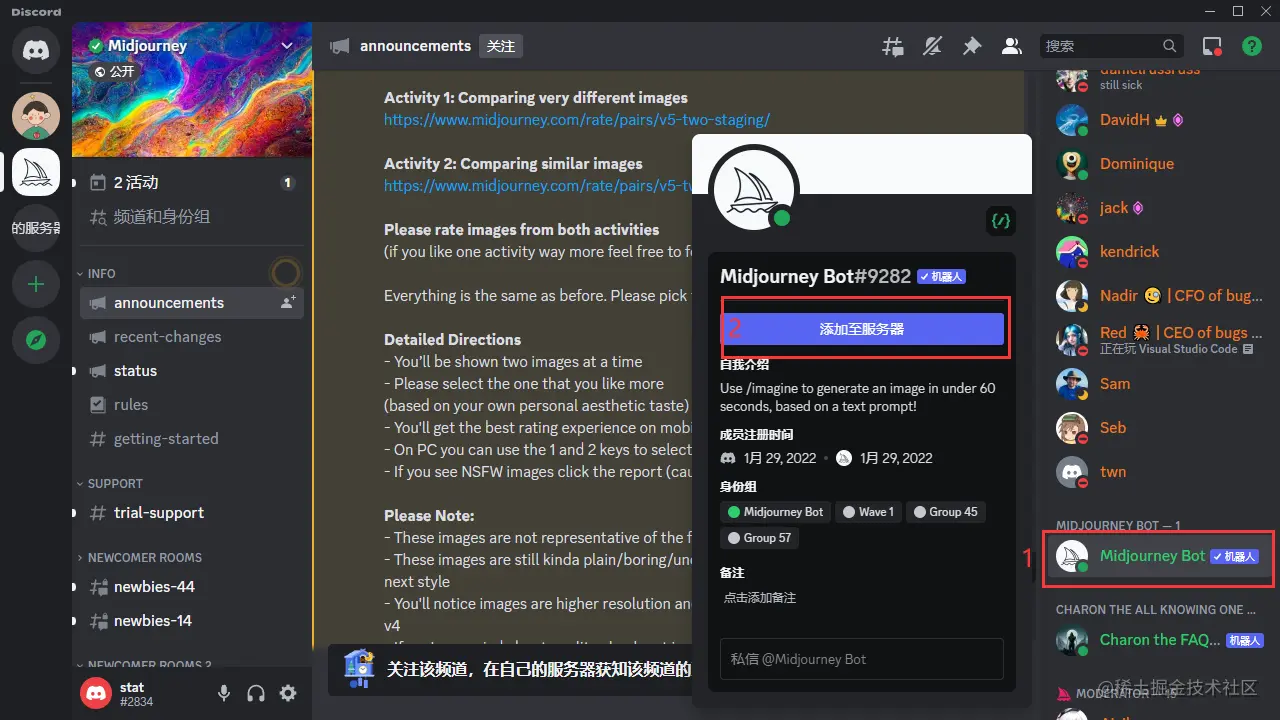Select member Nadir in member list
Image resolution: width=1280 pixels, height=720 pixels.
click(1160, 296)
